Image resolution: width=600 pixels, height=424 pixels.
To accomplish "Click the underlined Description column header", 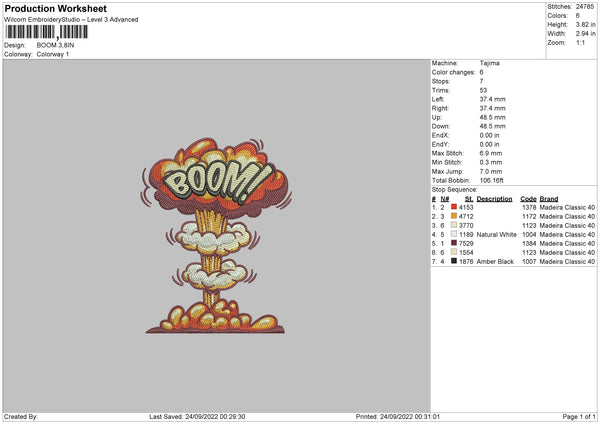I will pyautogui.click(x=494, y=198).
